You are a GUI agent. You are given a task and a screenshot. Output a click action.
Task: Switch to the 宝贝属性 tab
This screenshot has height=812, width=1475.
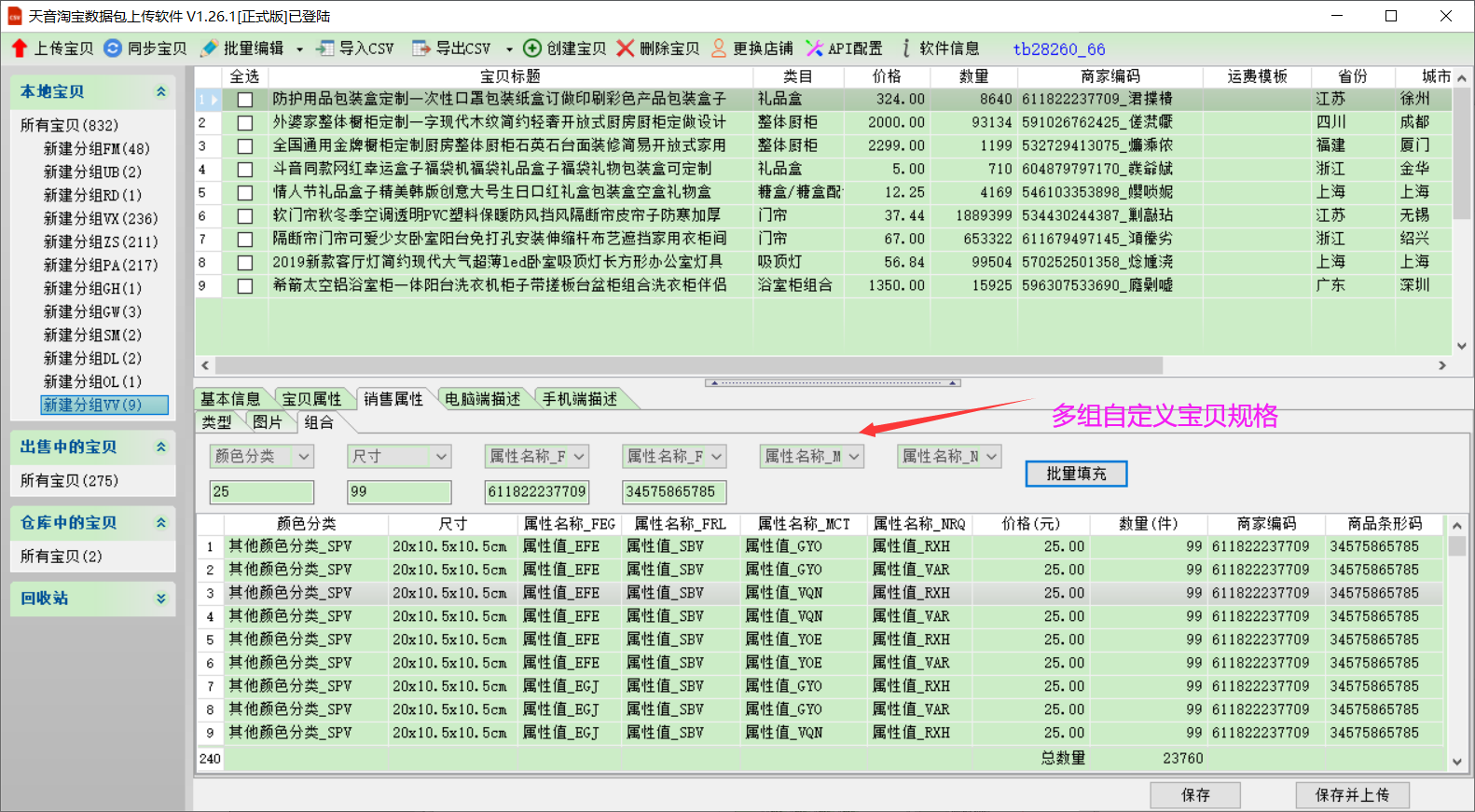(x=311, y=399)
